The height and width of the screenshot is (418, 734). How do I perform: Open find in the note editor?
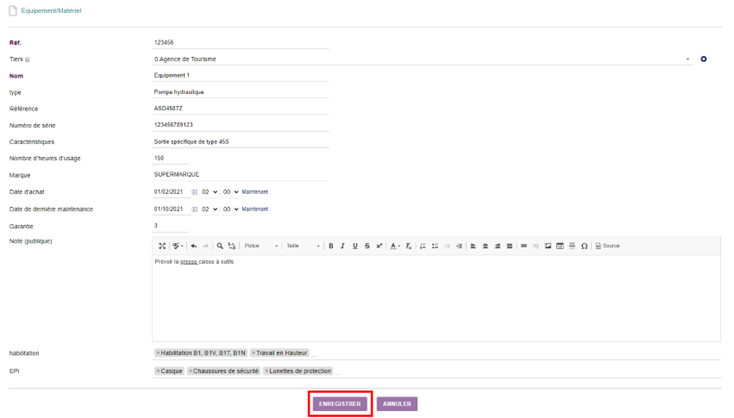point(220,246)
